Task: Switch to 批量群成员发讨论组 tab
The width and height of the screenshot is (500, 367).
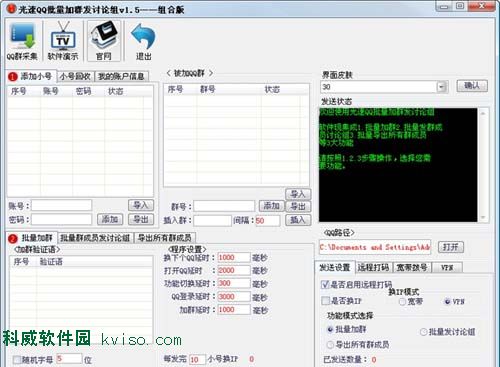Action: pyautogui.click(x=95, y=238)
